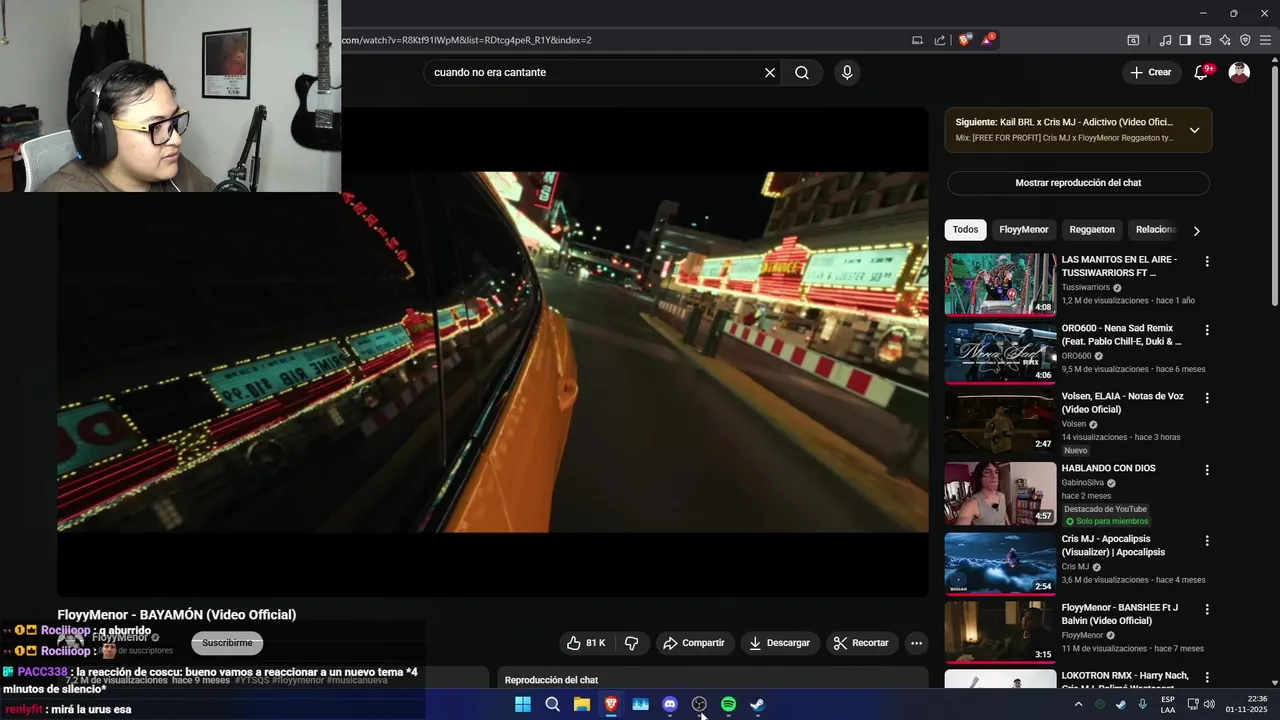Screen dimensions: 1280x720
Task: Like the video with 81 K likes
Action: 586,643
